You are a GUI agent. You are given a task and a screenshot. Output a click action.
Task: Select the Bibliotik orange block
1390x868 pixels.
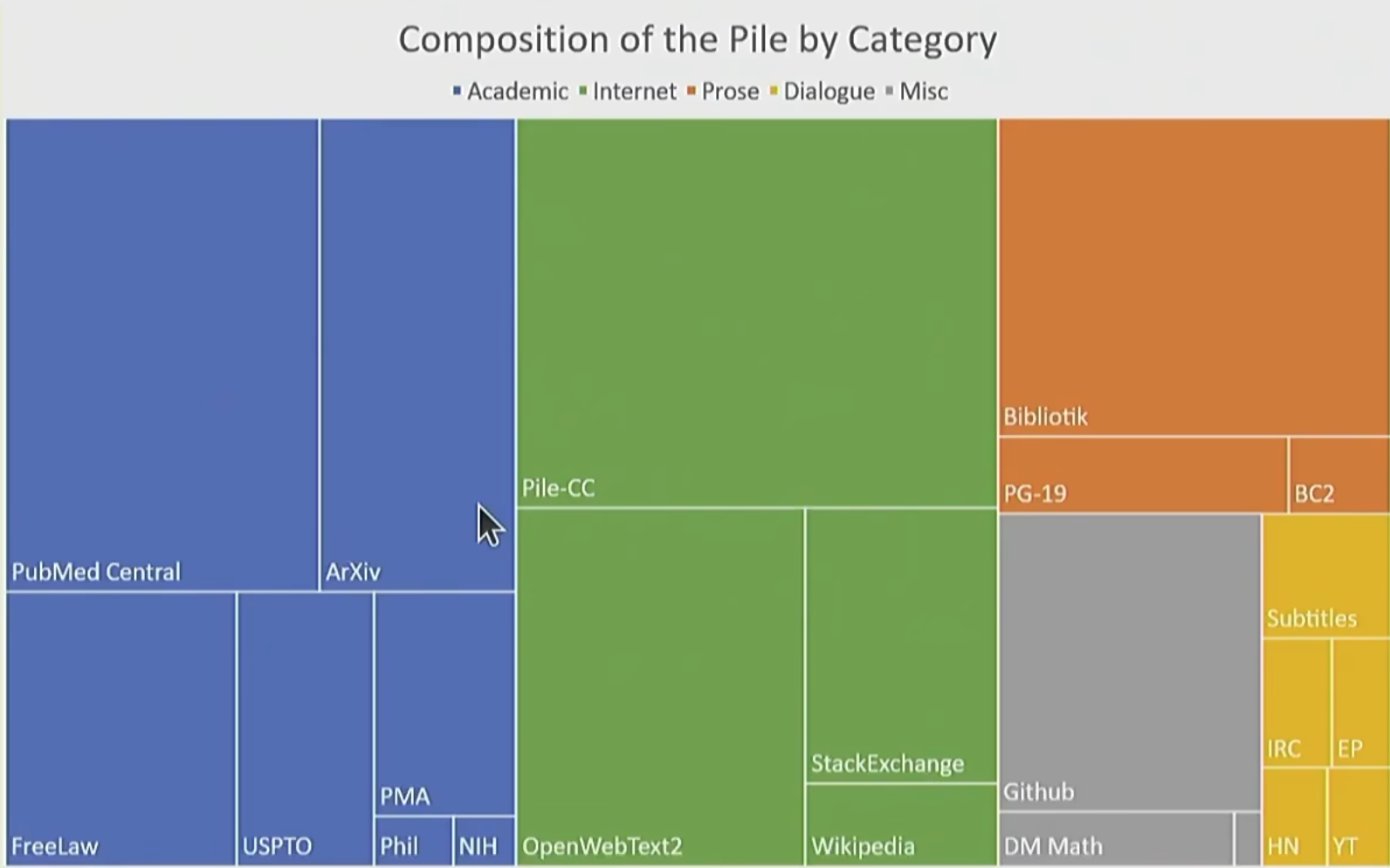click(1193, 275)
